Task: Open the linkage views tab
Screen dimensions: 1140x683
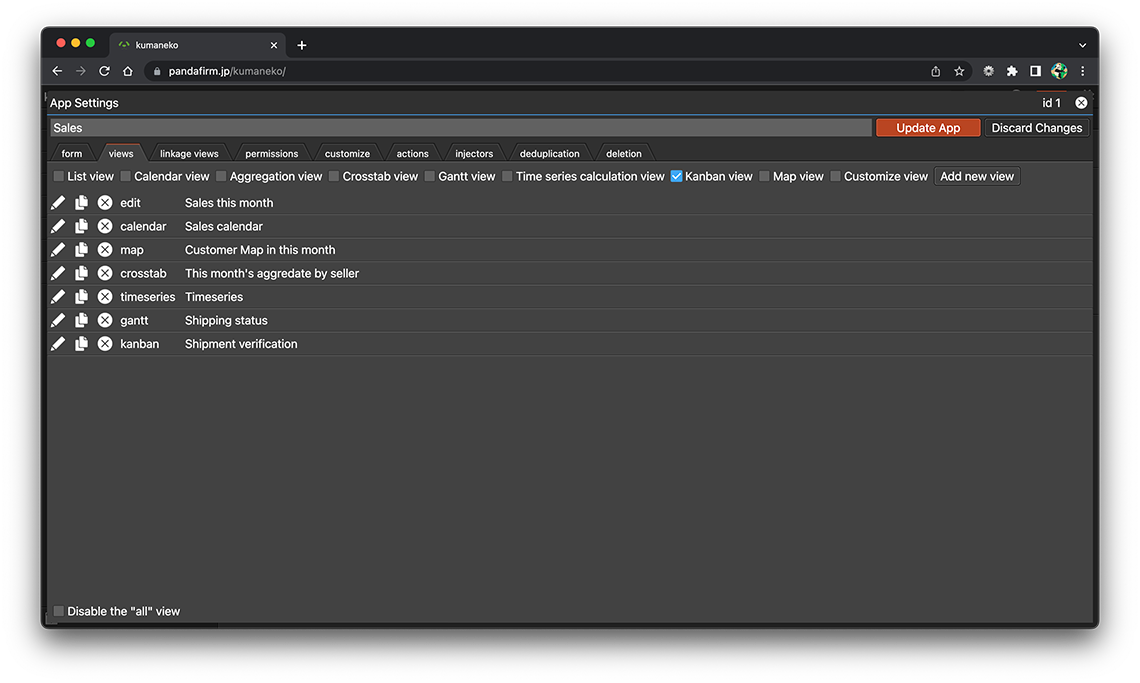Action: tap(189, 154)
